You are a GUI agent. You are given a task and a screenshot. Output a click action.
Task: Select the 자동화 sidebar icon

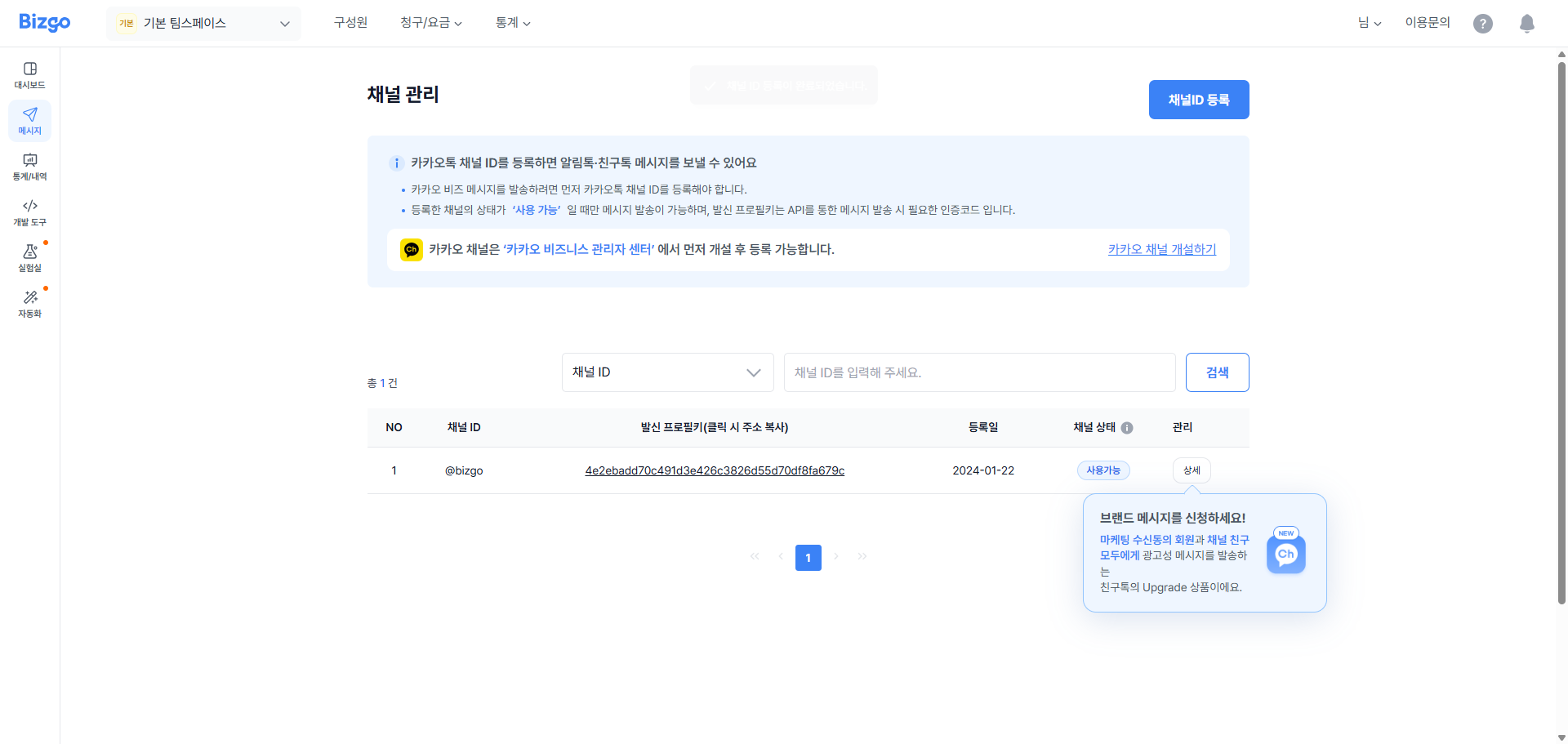pyautogui.click(x=29, y=304)
